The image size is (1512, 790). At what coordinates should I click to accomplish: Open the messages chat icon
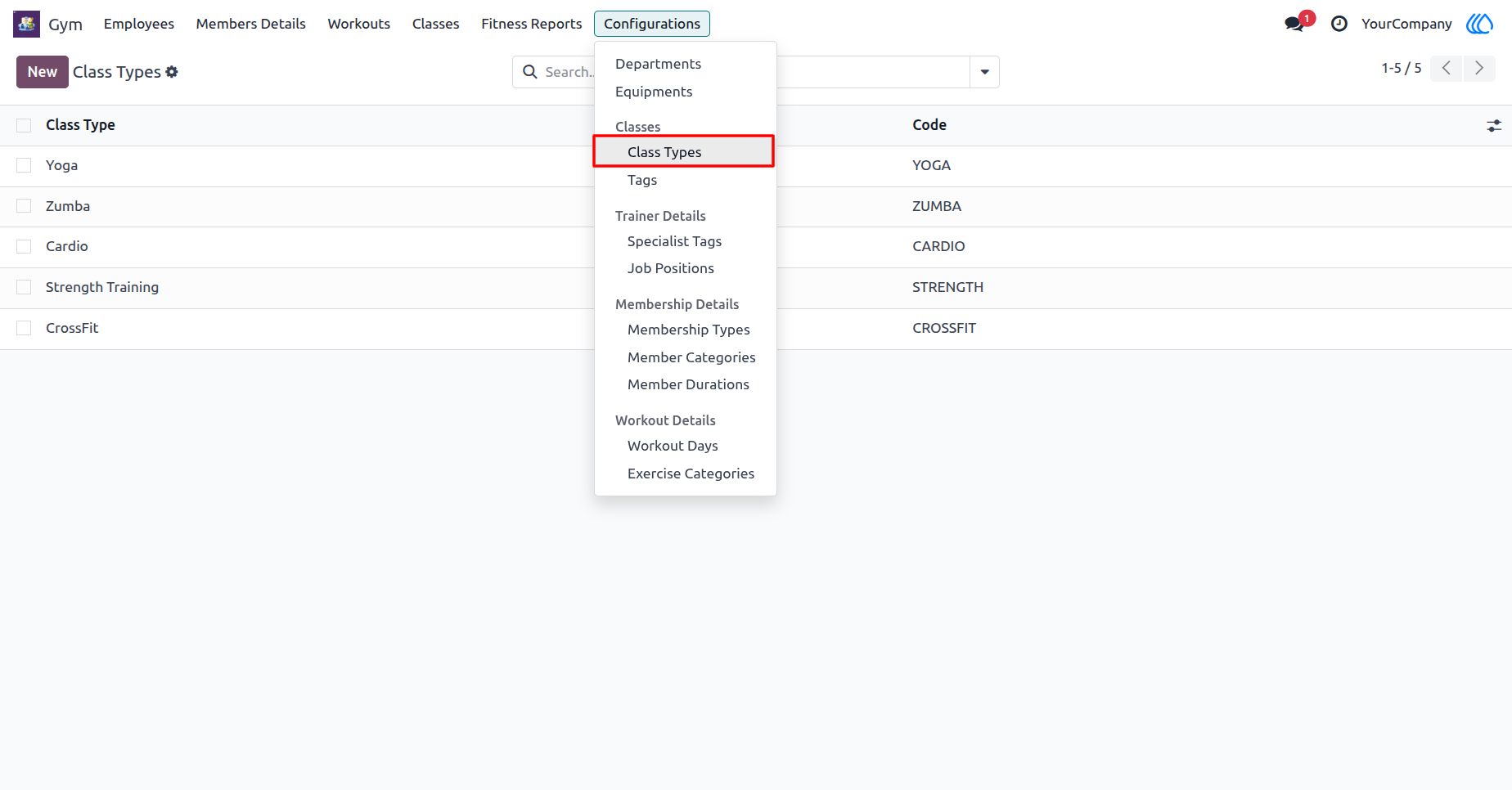click(1294, 24)
